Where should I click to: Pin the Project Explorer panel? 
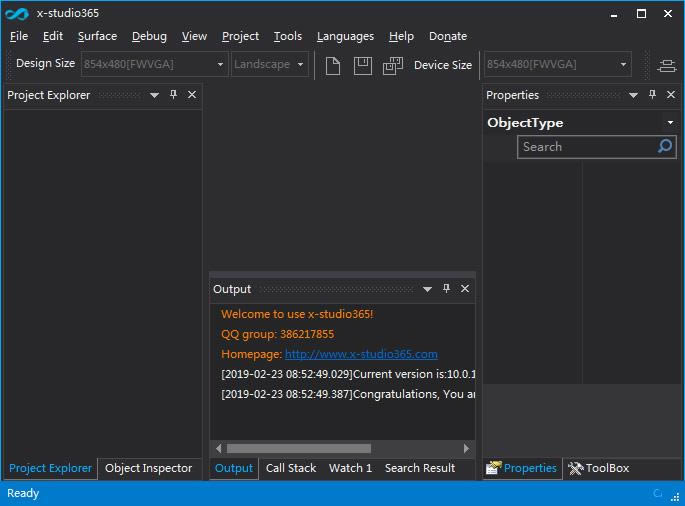coord(173,94)
